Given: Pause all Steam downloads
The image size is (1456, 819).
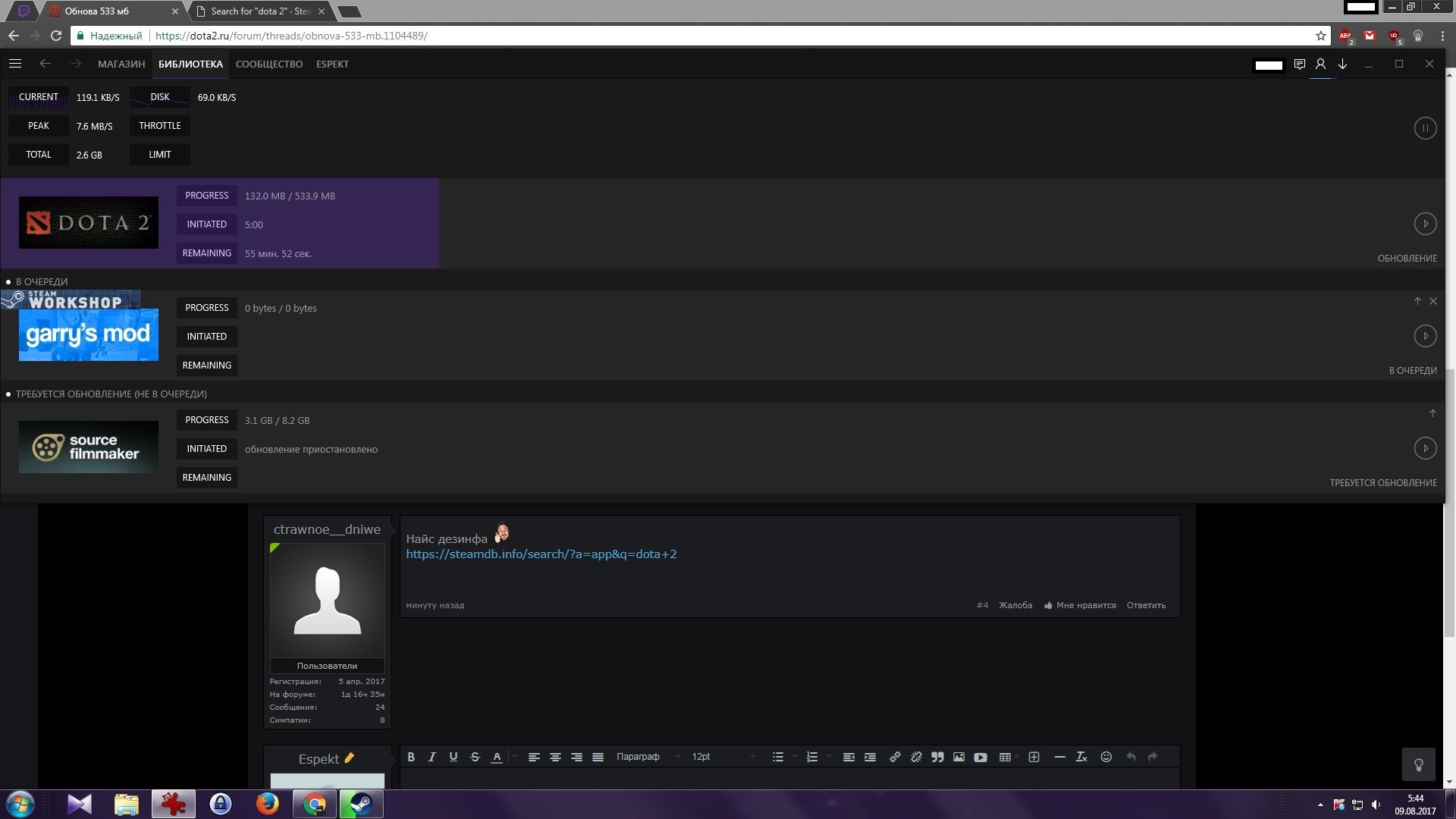Looking at the screenshot, I should (x=1425, y=128).
